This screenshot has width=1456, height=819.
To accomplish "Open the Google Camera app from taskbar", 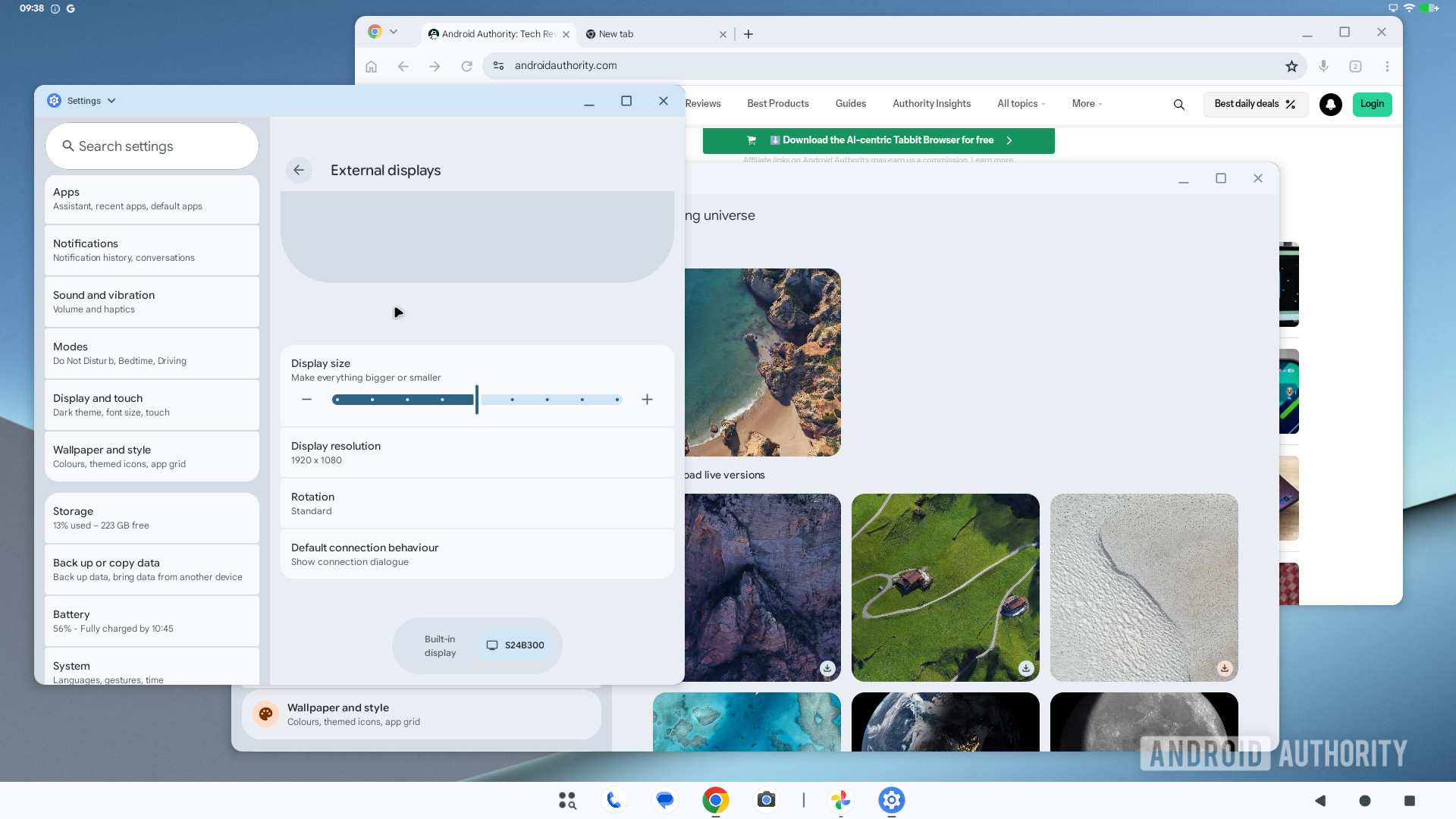I will click(x=766, y=800).
